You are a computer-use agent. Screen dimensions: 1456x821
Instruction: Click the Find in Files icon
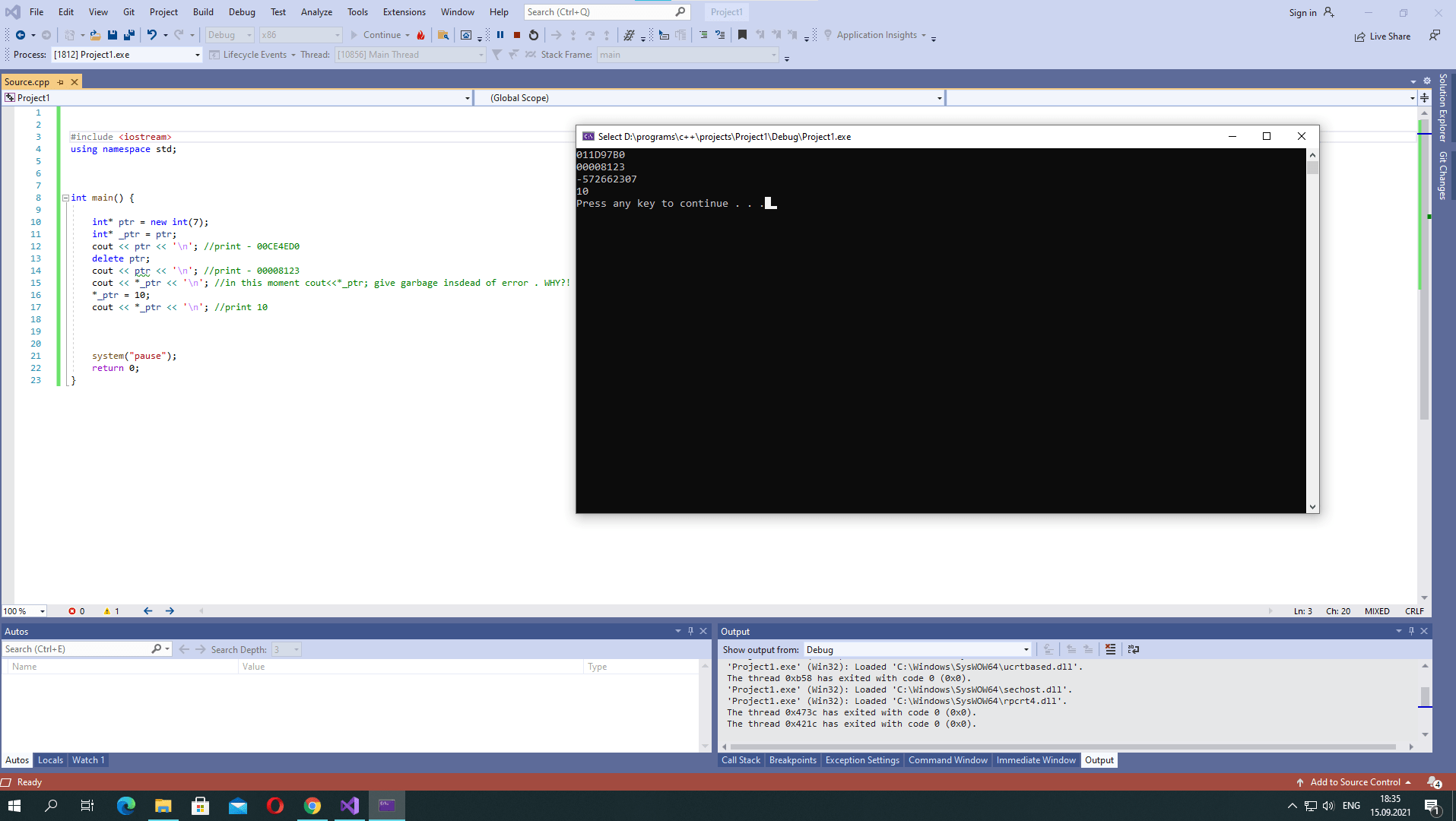443,35
